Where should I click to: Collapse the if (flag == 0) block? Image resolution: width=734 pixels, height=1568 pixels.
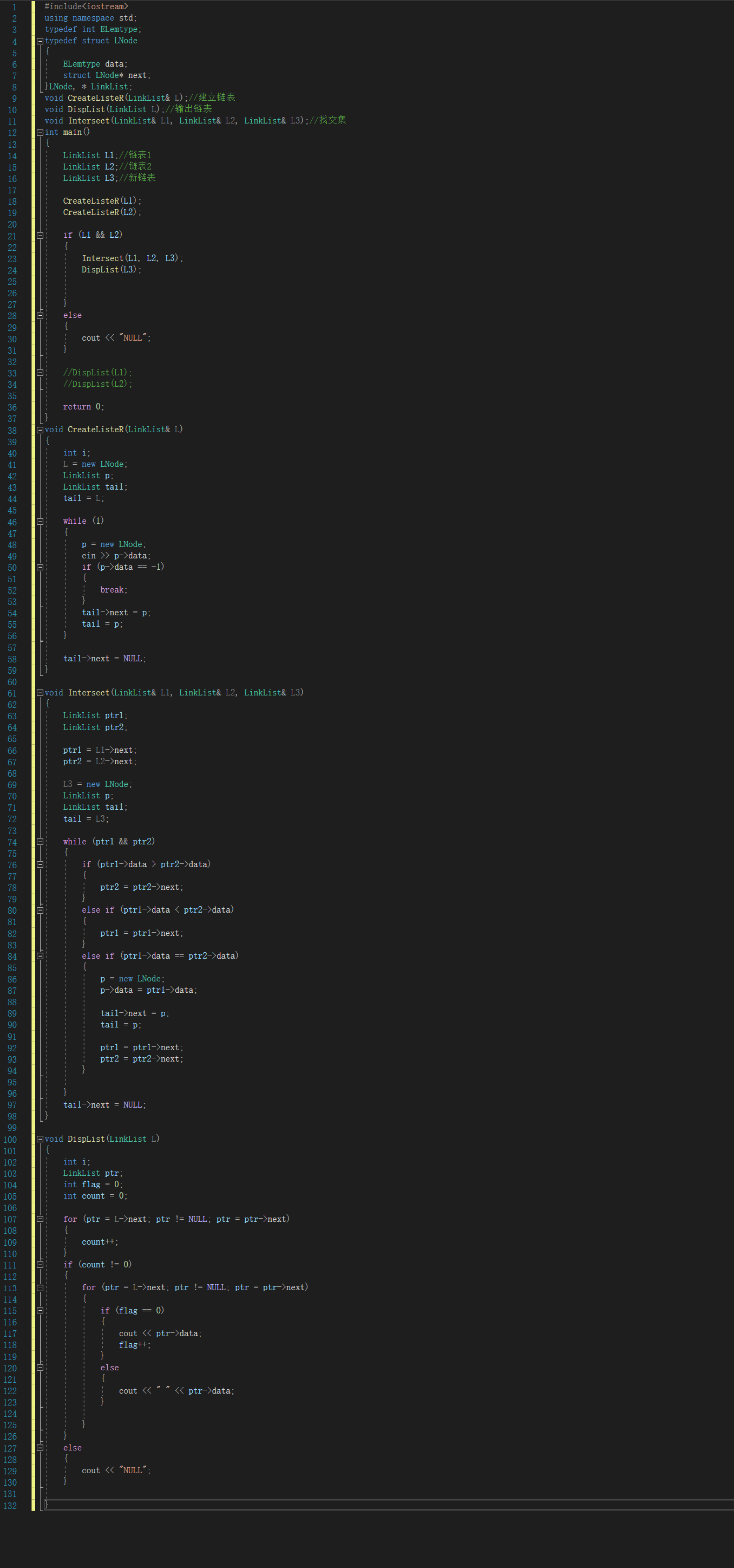[40, 1311]
